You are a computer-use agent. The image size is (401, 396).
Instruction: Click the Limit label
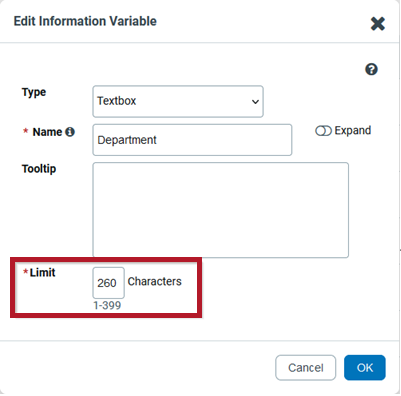pos(42,272)
